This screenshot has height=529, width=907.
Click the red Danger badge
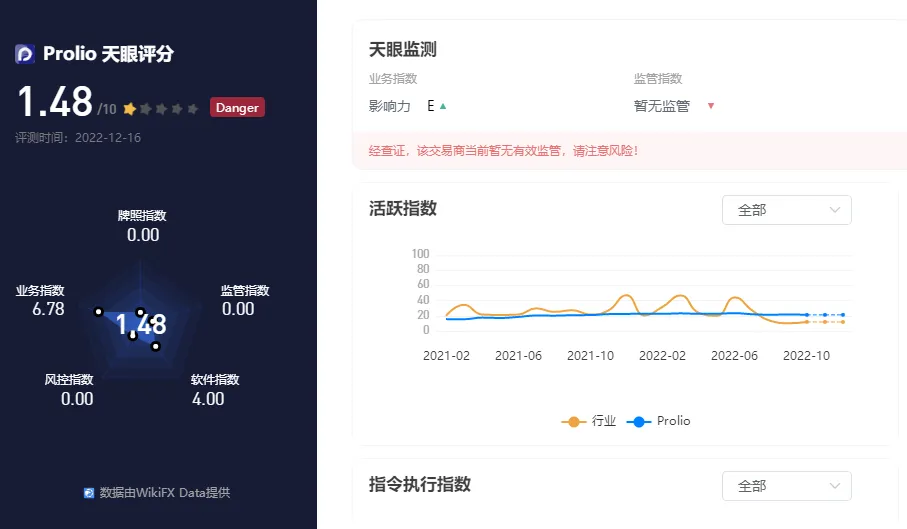tap(237, 108)
